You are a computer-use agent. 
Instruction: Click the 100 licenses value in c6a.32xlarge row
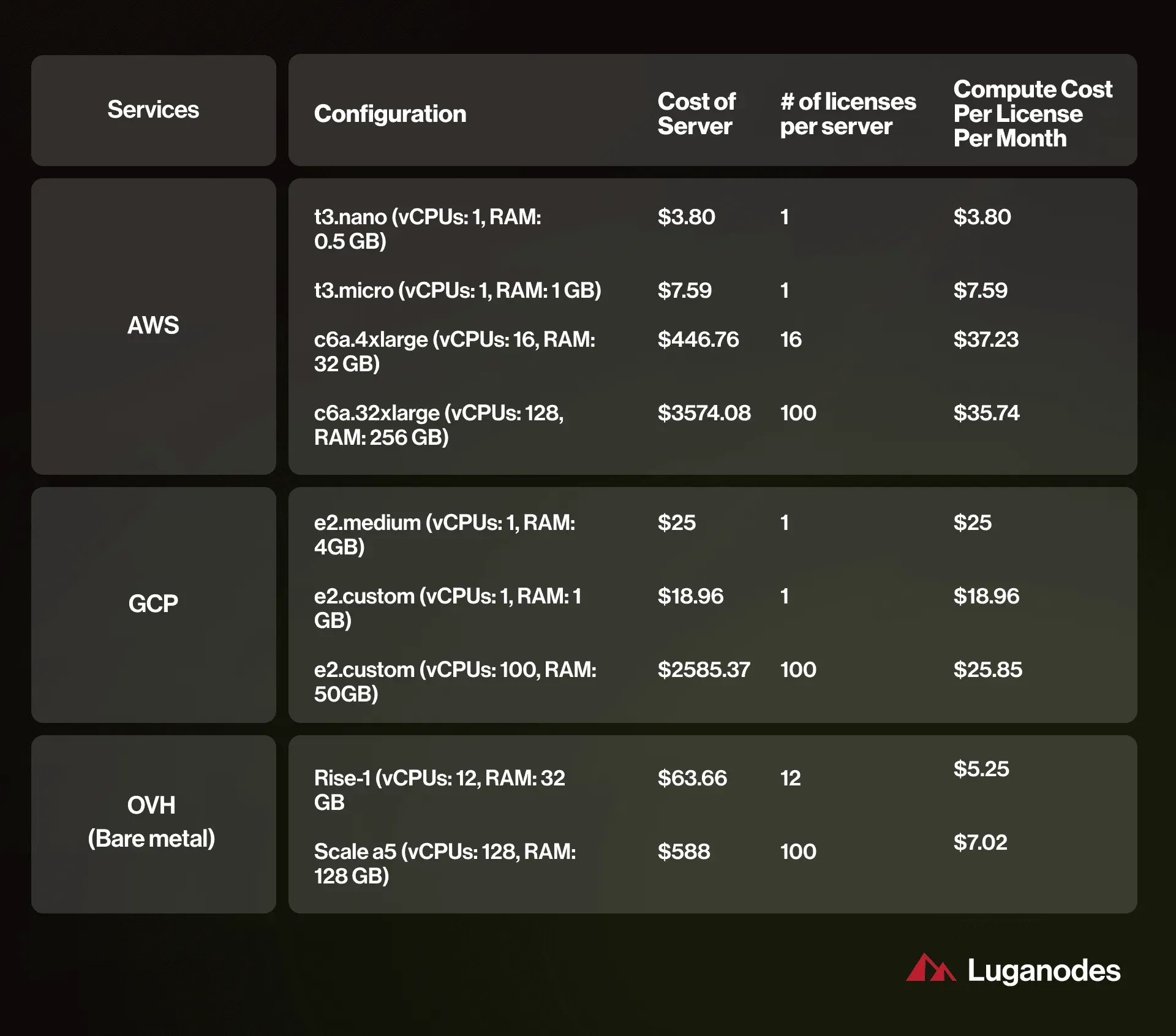(x=798, y=413)
